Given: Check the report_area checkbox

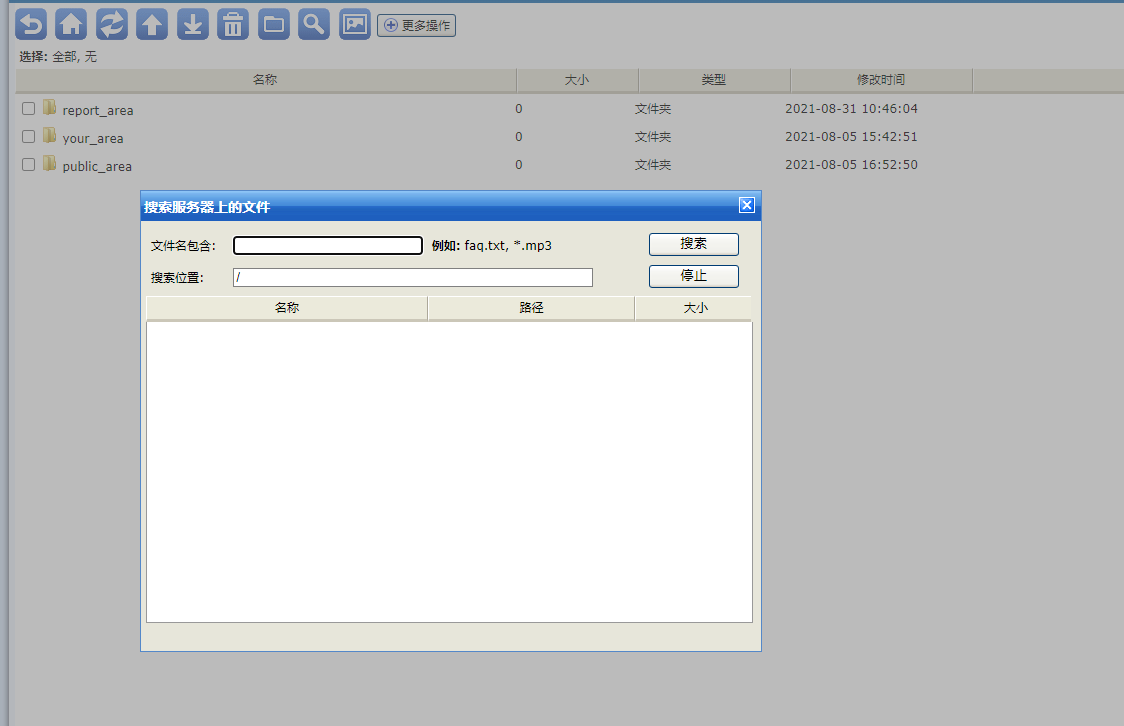Looking at the screenshot, I should [29, 108].
